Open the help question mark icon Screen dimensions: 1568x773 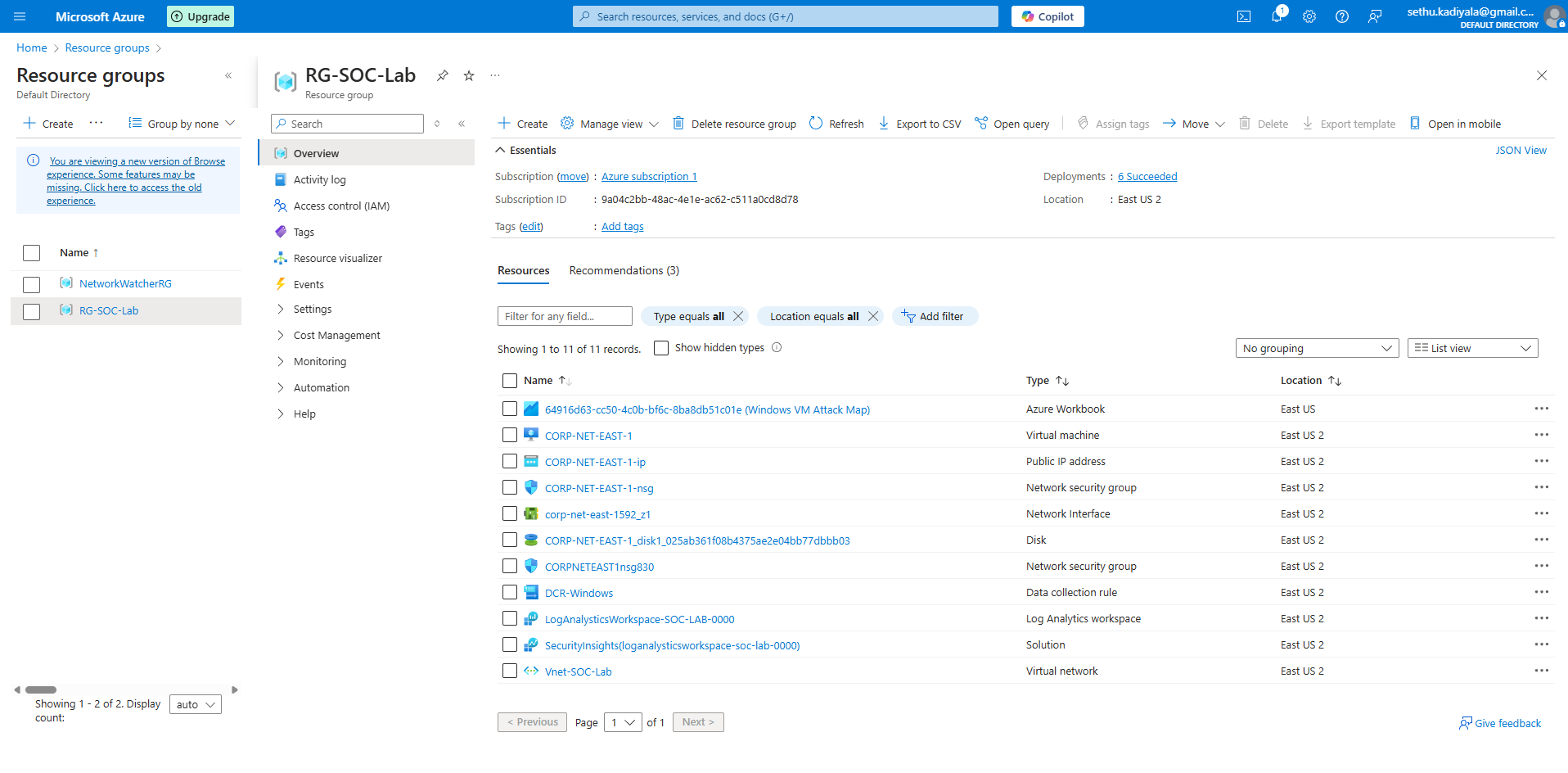(1342, 16)
